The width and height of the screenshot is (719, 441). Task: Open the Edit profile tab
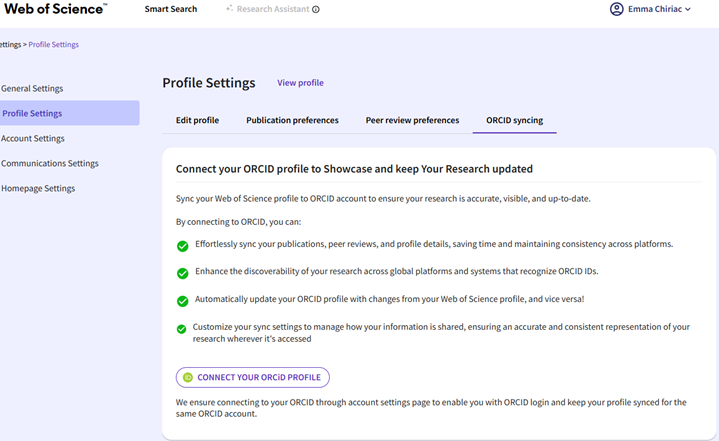coord(197,120)
